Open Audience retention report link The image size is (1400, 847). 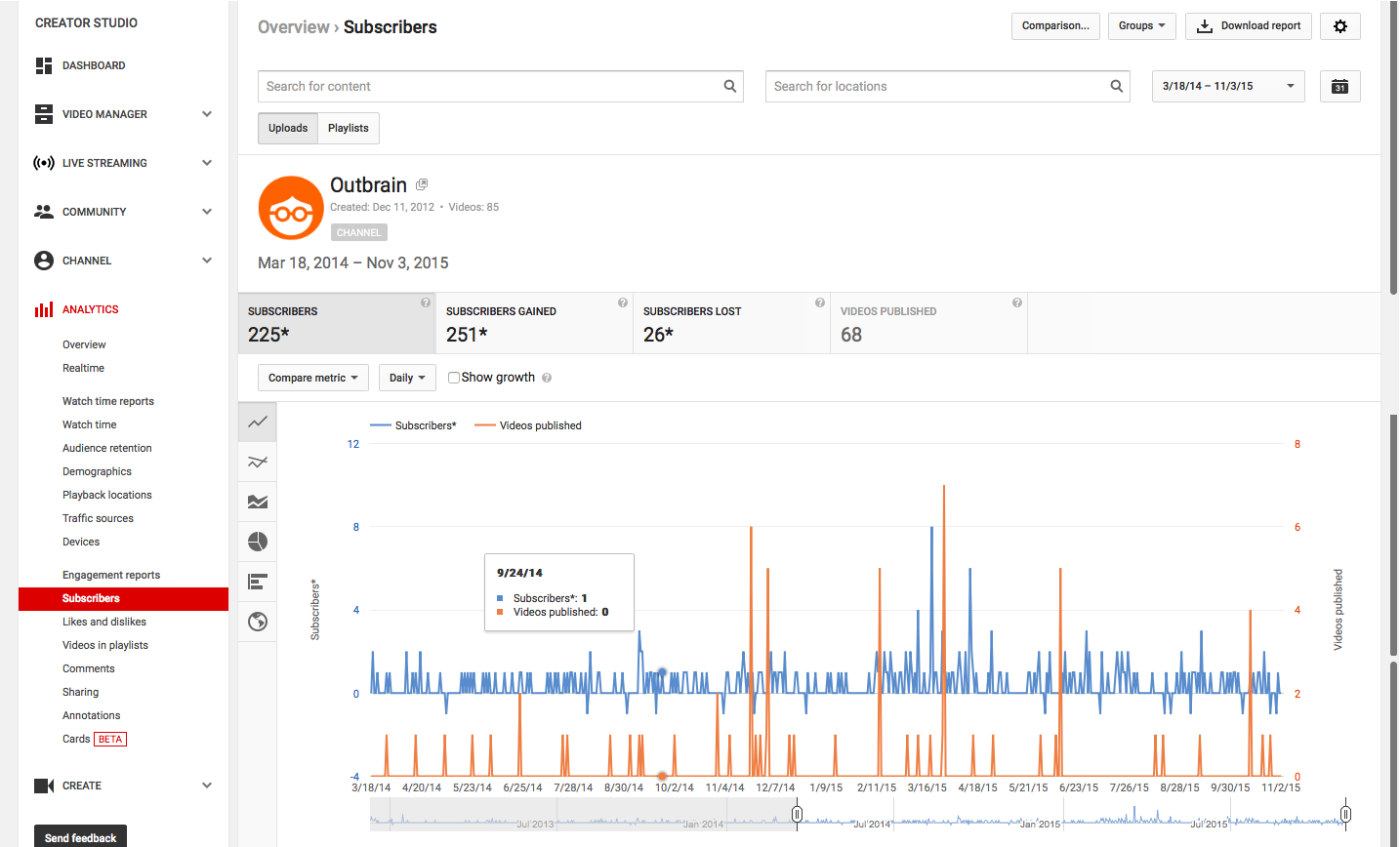[x=107, y=448]
